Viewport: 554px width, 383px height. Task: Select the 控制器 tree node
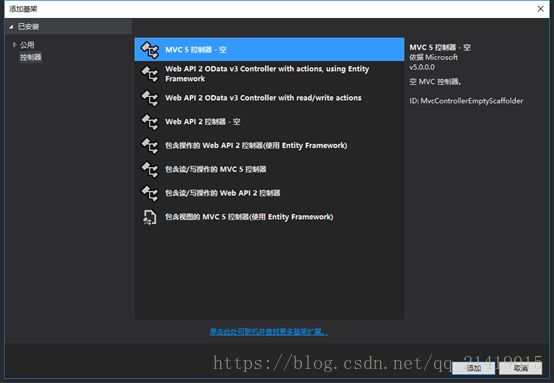[x=31, y=57]
